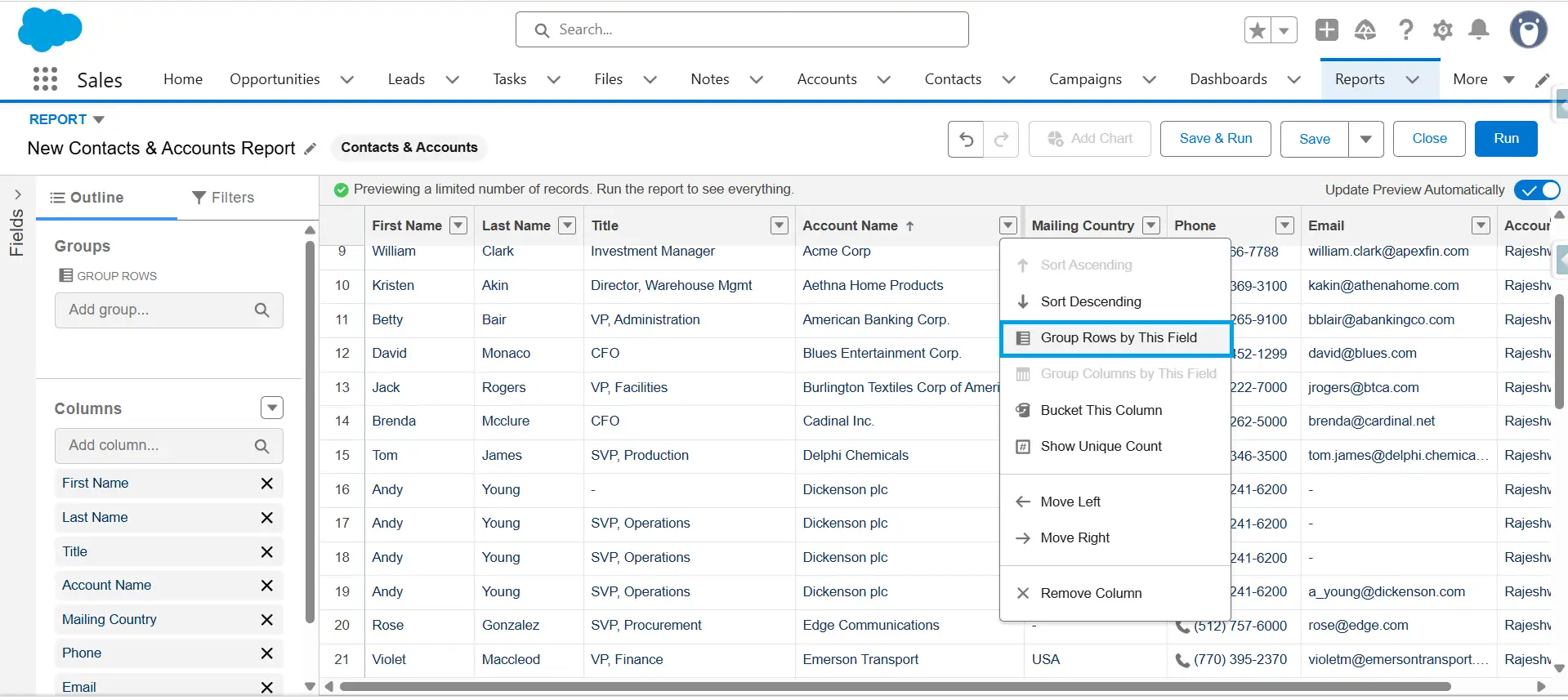
Task: Choose Group Rows by This Field
Action: coord(1115,338)
